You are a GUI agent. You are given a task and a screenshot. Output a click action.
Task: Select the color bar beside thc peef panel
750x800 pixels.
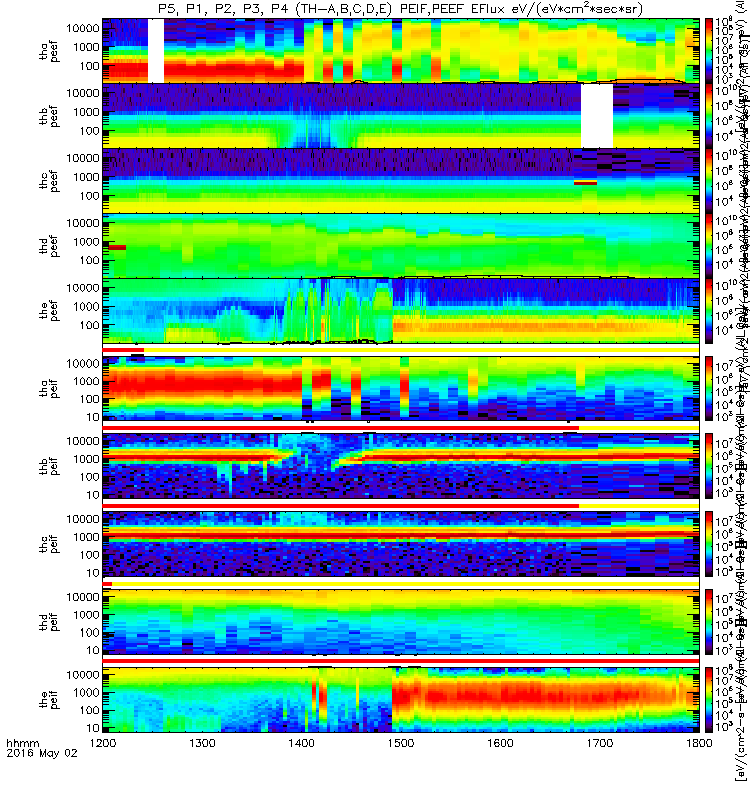coord(709,181)
